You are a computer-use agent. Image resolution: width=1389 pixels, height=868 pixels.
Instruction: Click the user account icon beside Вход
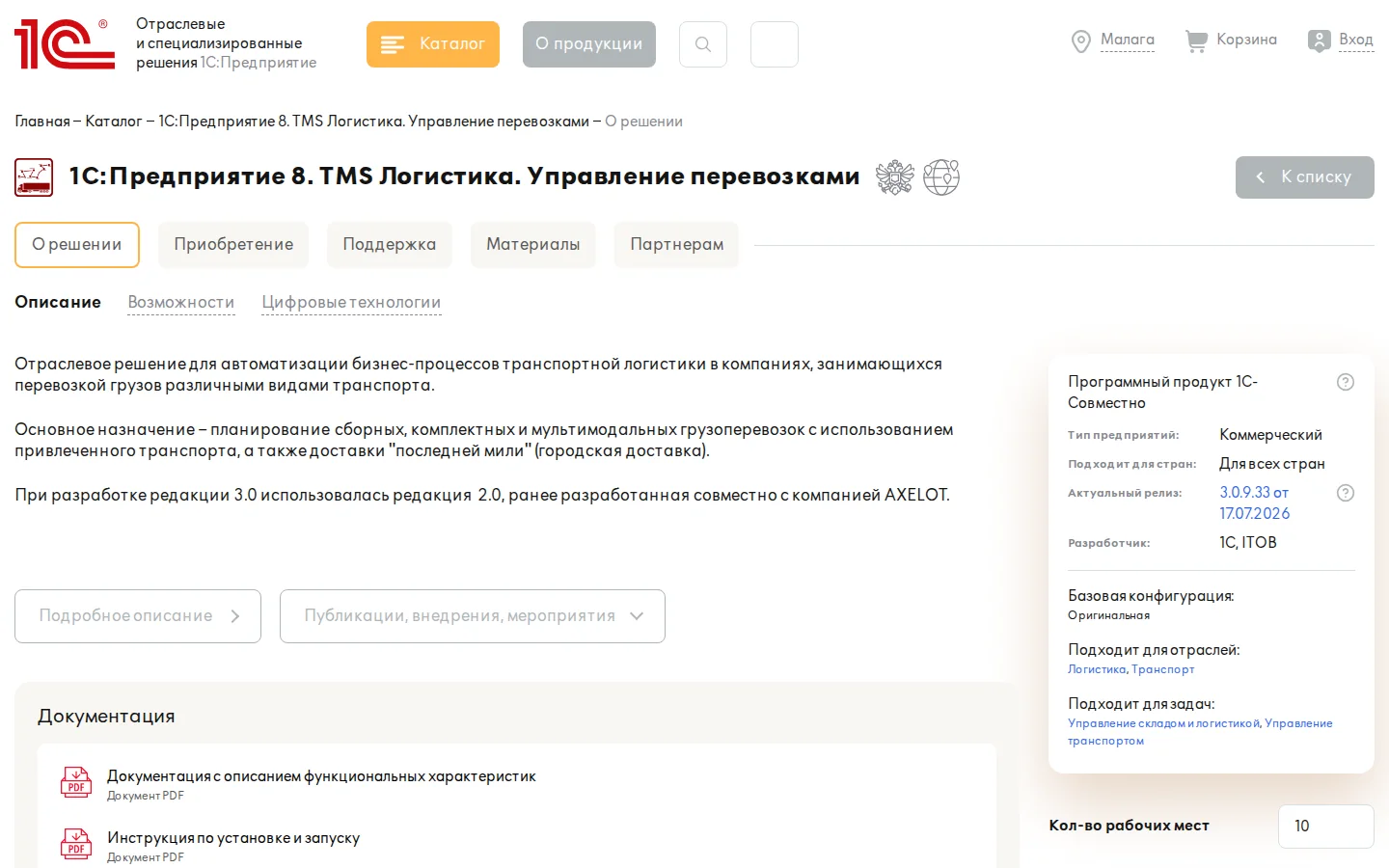click(x=1319, y=41)
